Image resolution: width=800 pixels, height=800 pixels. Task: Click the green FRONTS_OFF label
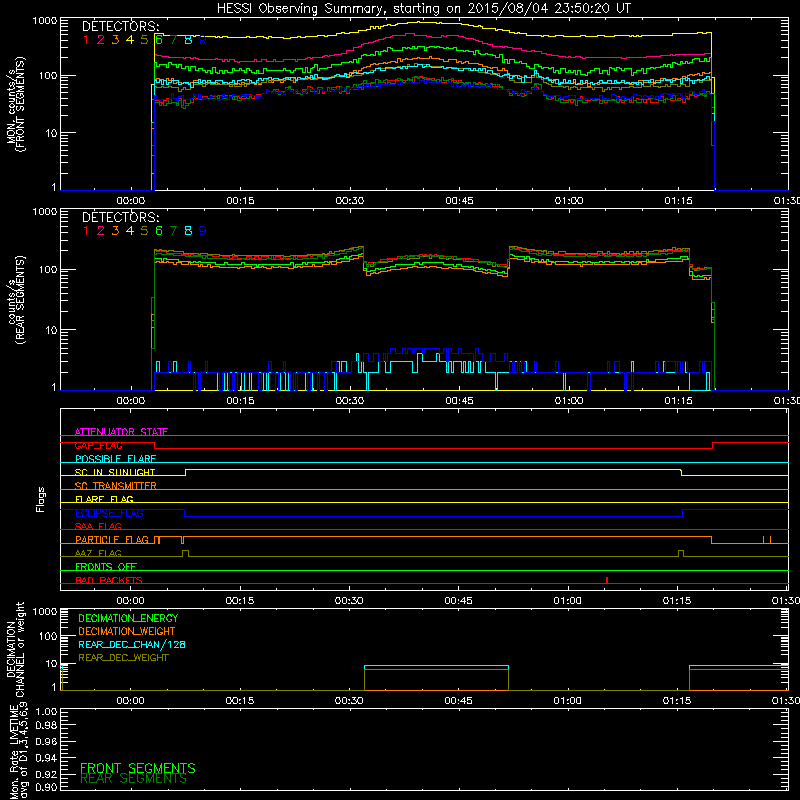106,567
